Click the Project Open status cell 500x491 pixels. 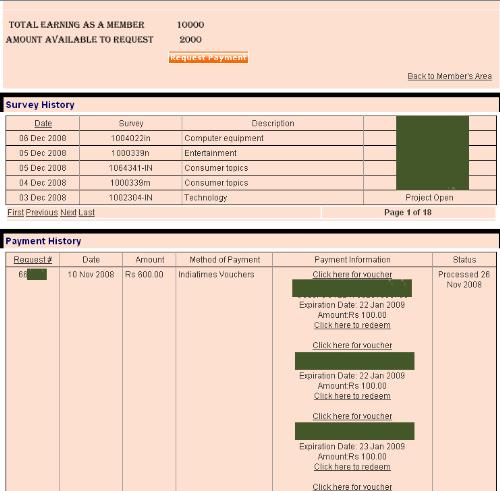[429, 197]
